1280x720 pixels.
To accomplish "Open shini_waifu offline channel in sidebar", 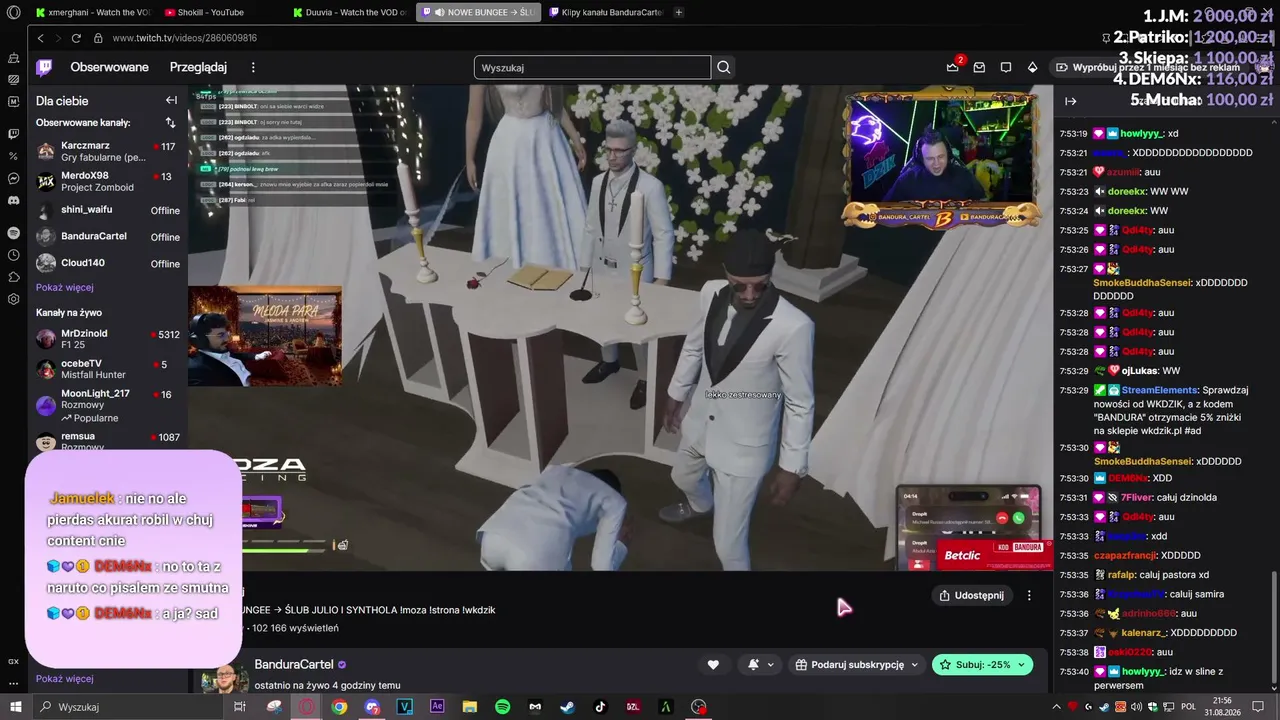I will (x=107, y=210).
